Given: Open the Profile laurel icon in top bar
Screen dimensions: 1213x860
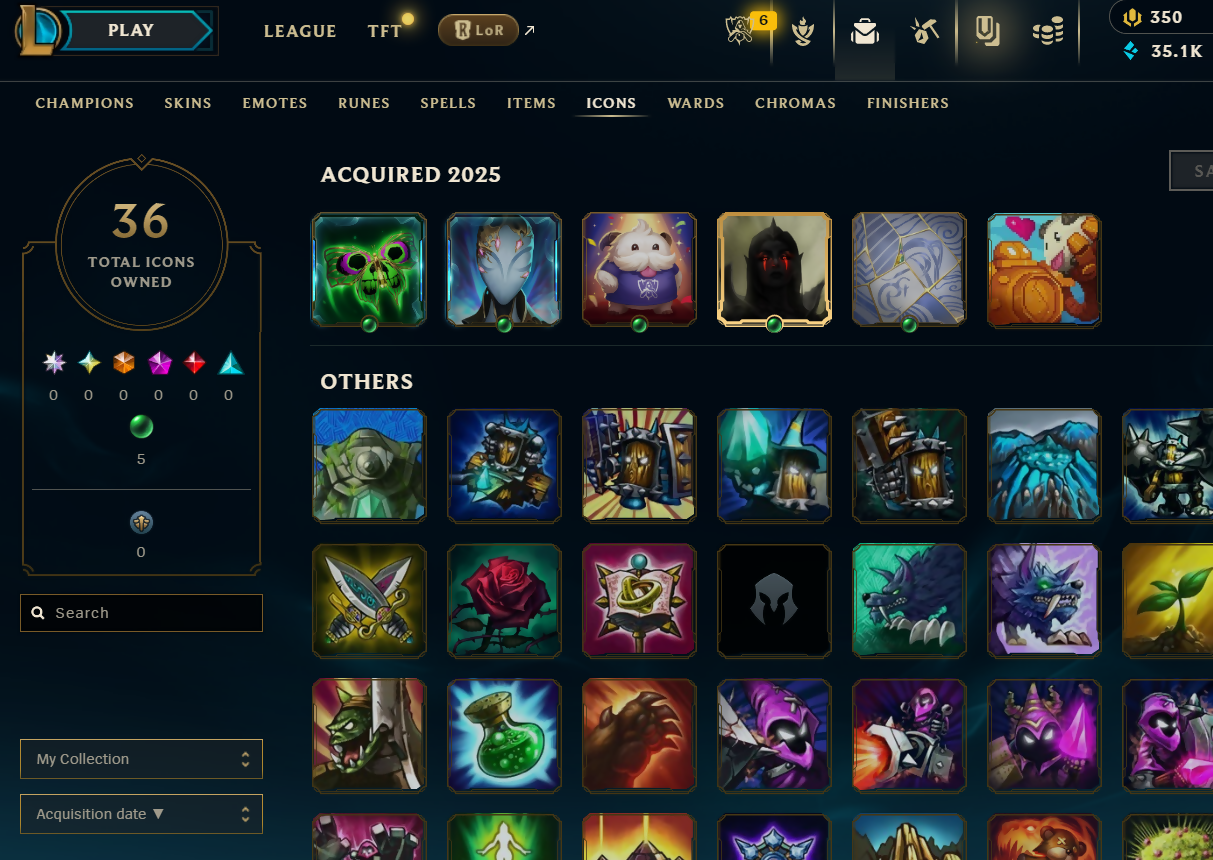Looking at the screenshot, I should (803, 33).
